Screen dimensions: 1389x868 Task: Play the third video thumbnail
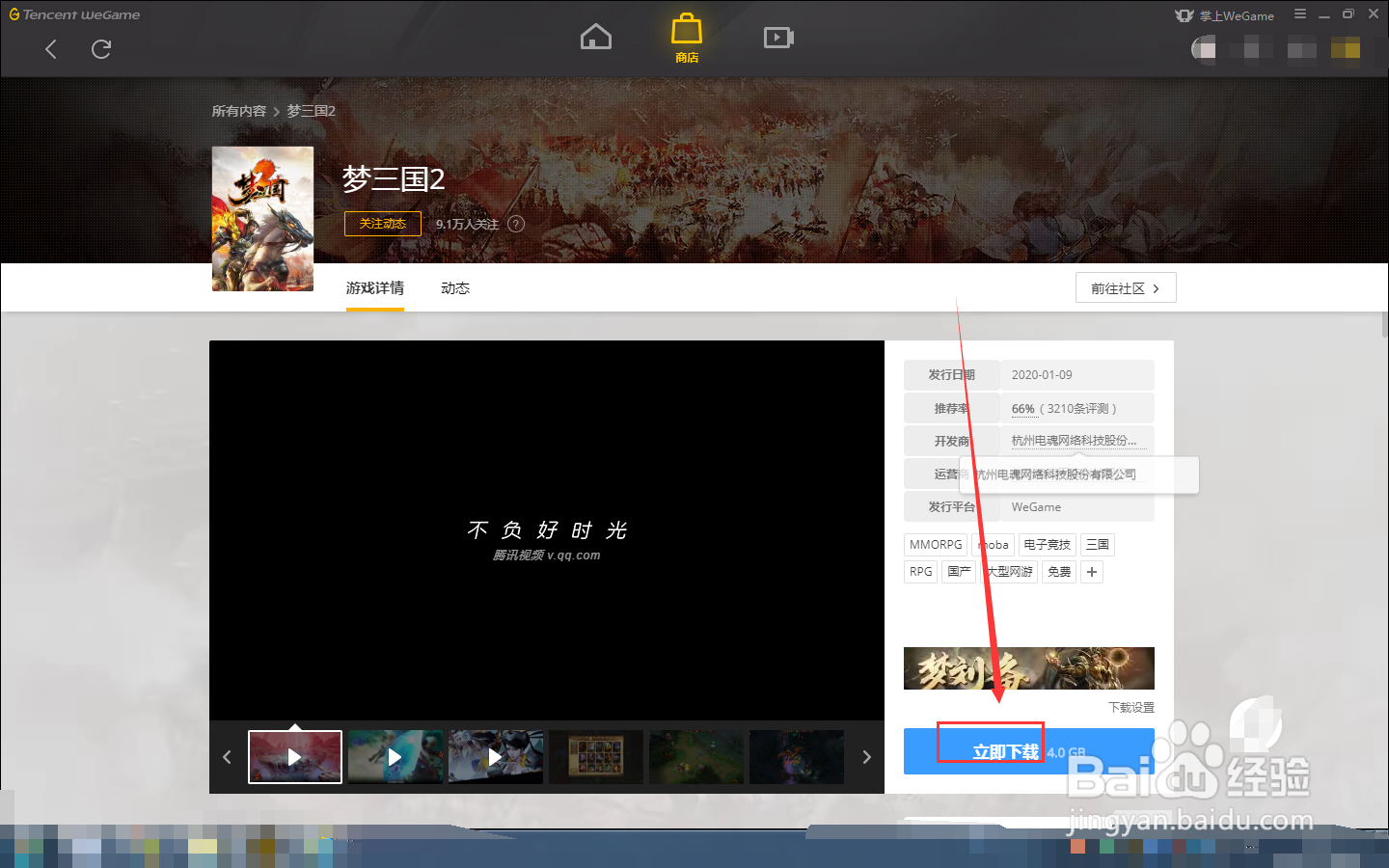(496, 757)
